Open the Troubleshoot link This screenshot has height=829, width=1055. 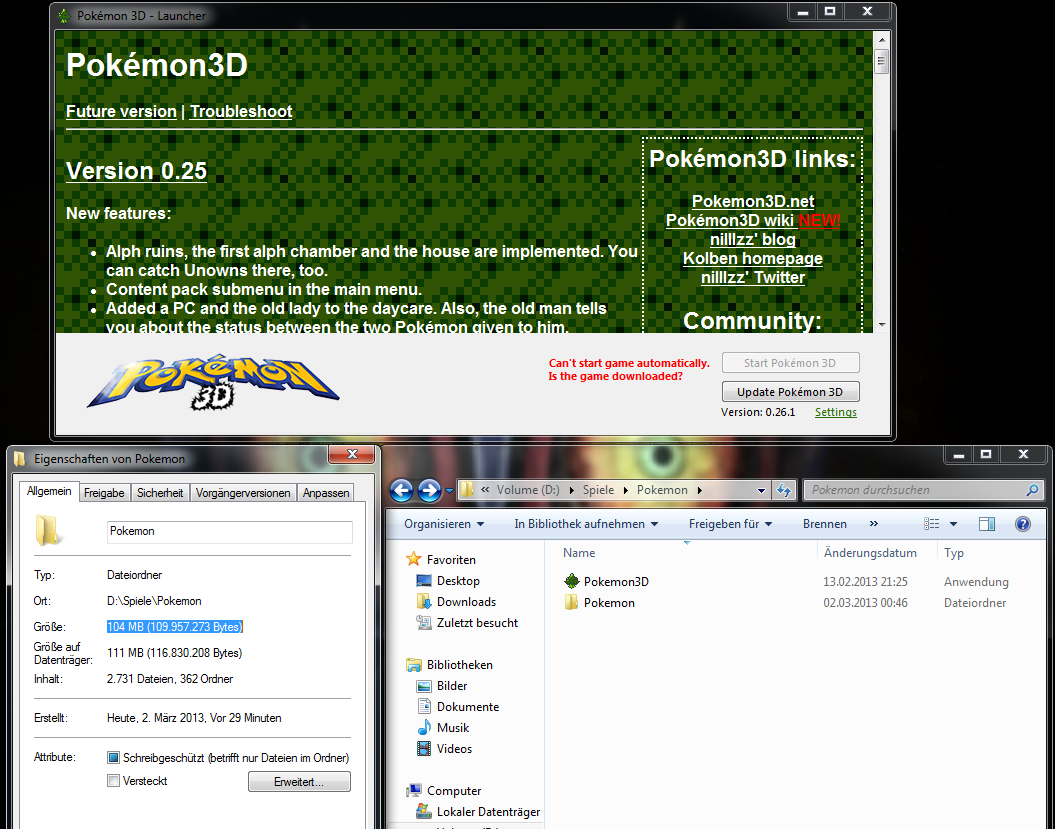click(x=241, y=112)
